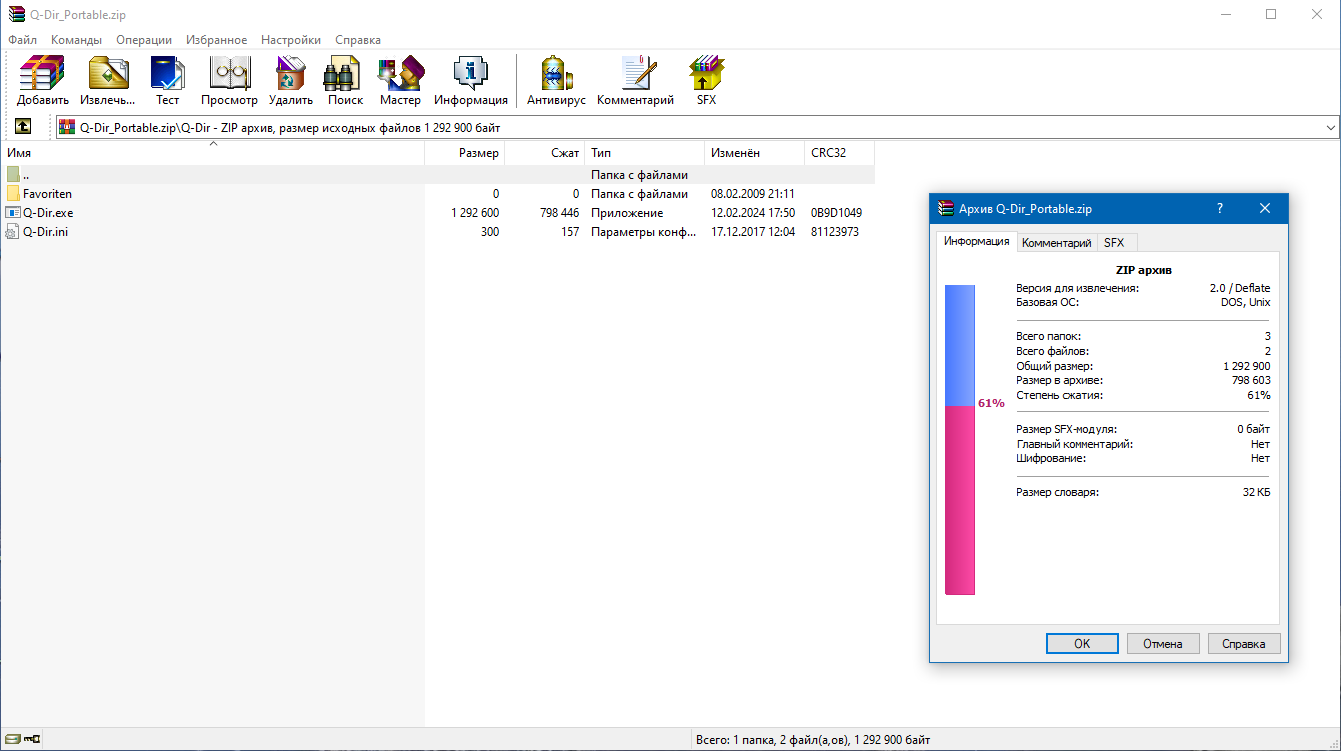1341x751 pixels.
Task: Open the Избранное menu
Action: click(x=216, y=40)
